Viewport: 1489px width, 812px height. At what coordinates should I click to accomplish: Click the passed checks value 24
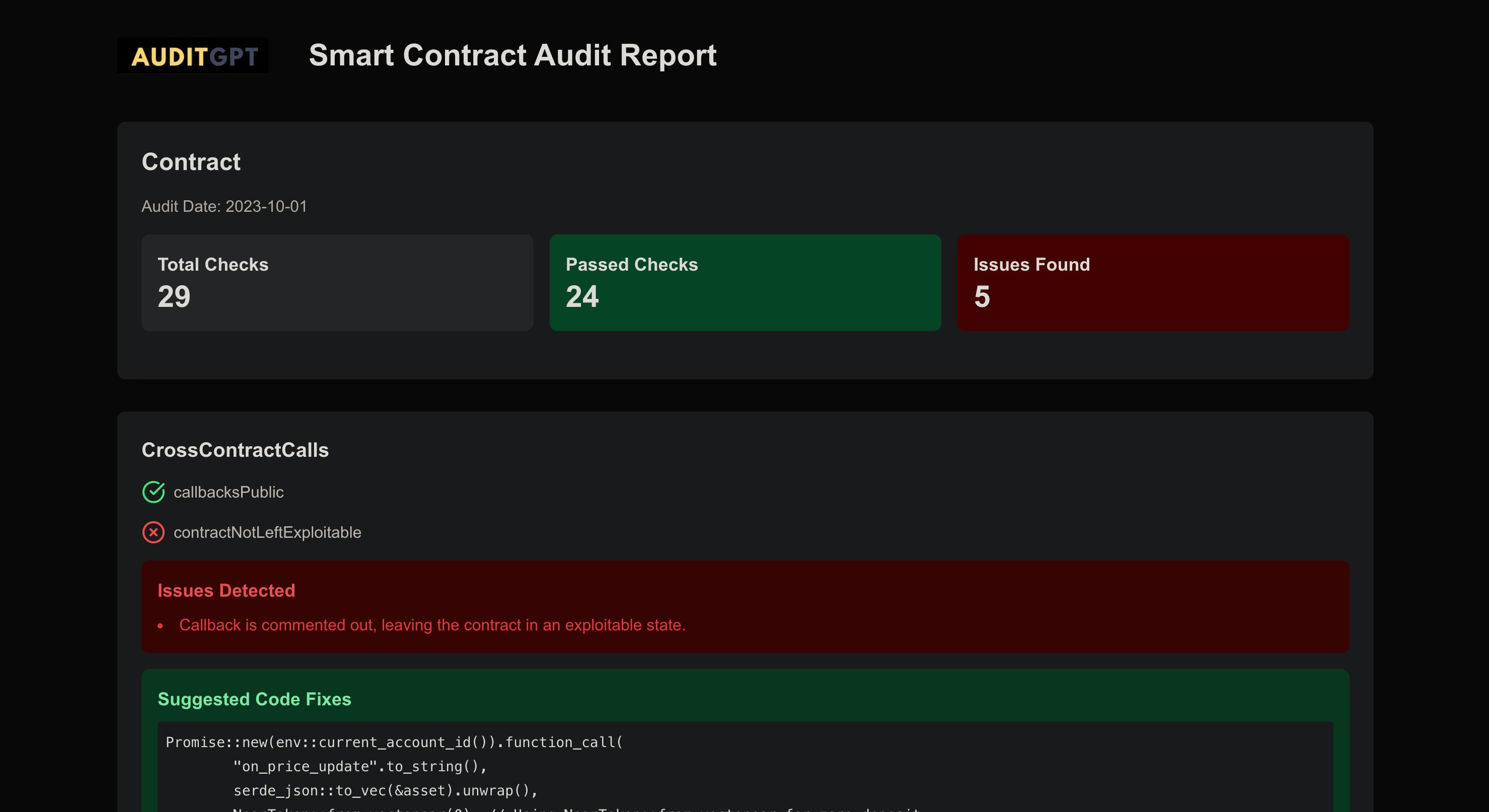[x=582, y=297]
